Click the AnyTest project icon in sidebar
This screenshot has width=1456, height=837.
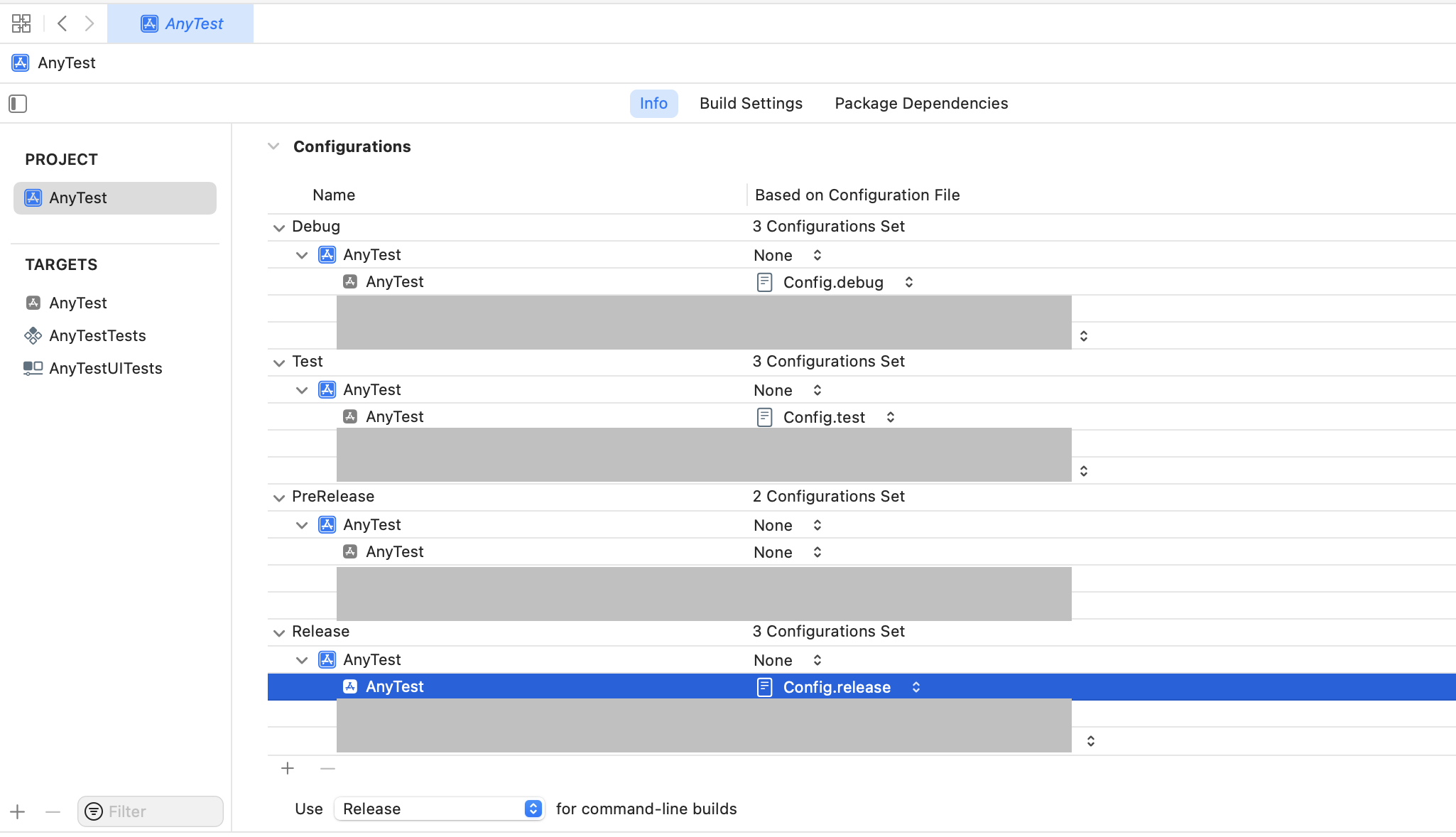[x=33, y=198]
